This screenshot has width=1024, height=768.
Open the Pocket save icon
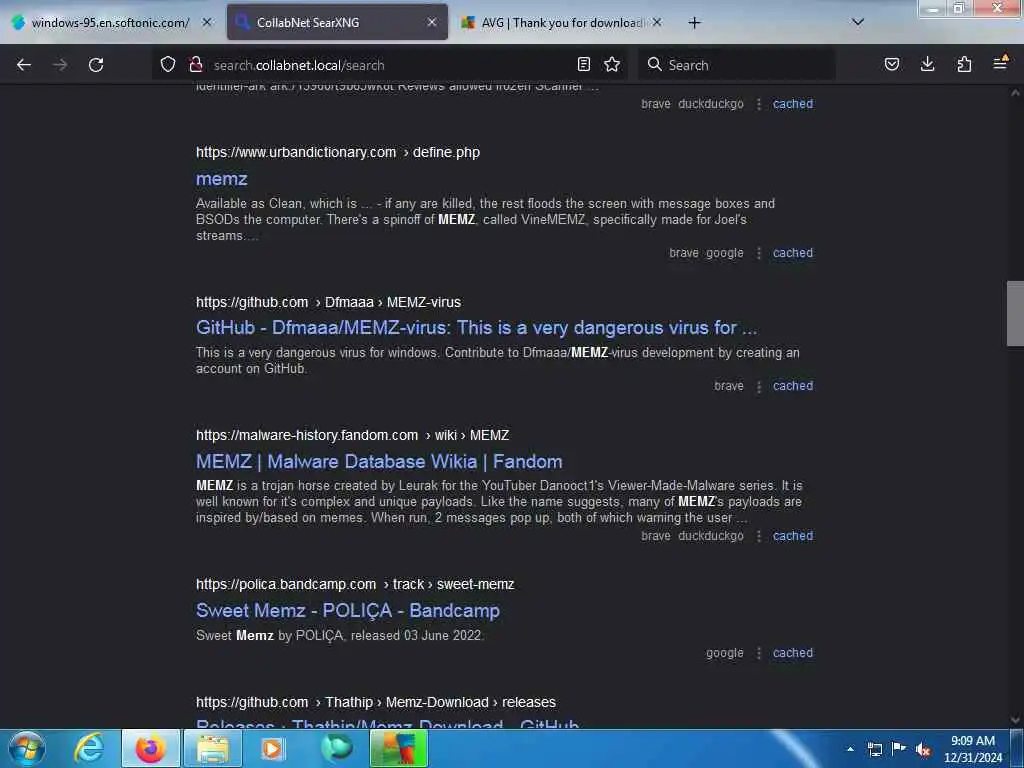click(892, 64)
